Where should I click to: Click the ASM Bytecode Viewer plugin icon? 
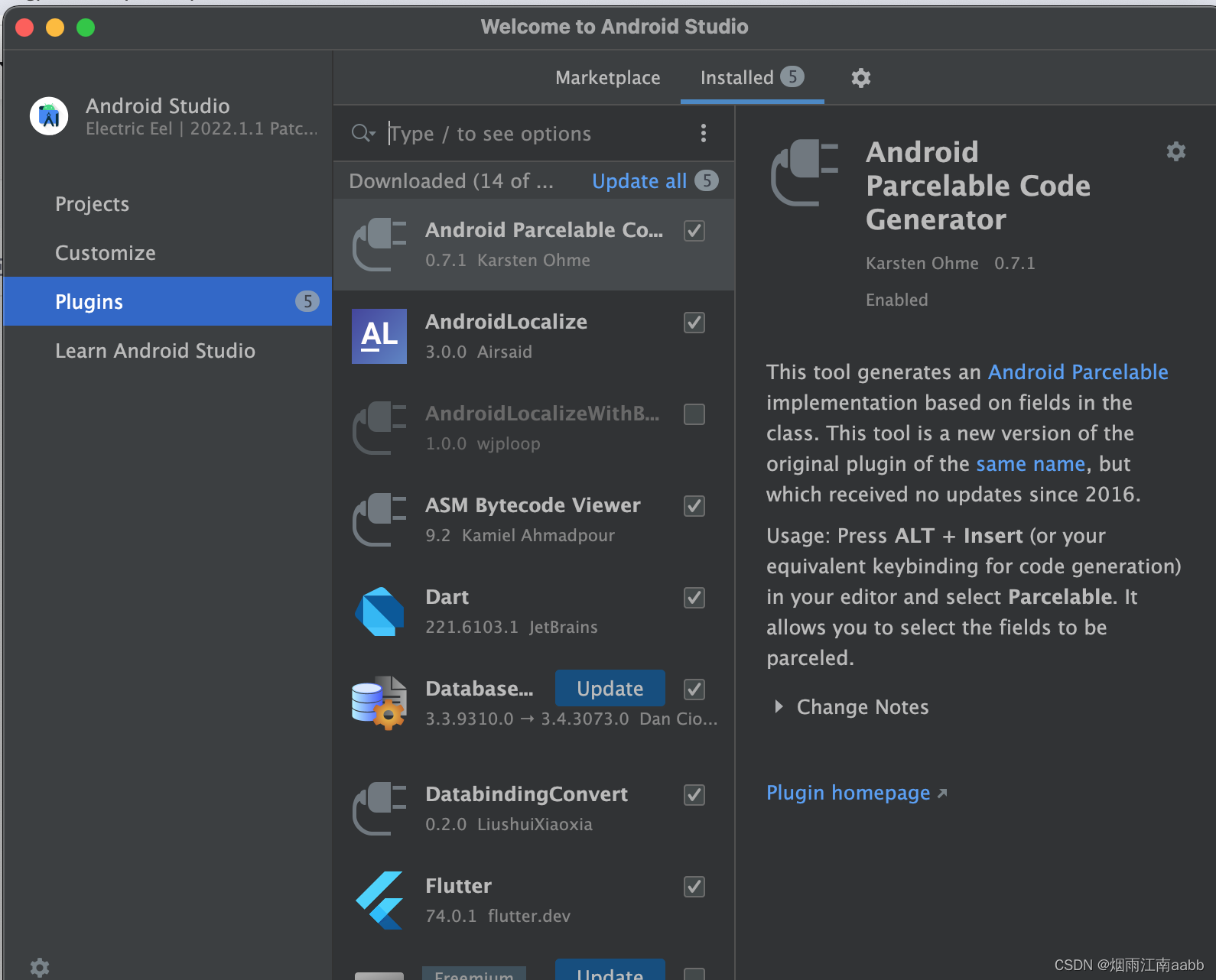click(x=379, y=520)
